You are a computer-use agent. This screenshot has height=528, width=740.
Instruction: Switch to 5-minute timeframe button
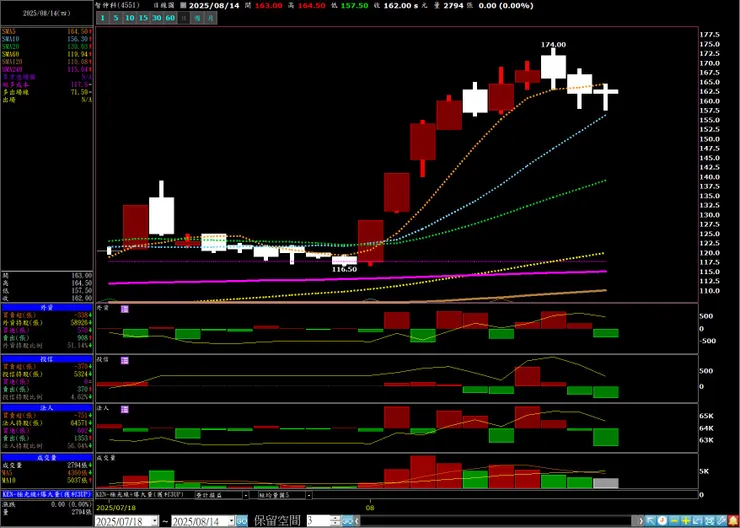(x=116, y=18)
